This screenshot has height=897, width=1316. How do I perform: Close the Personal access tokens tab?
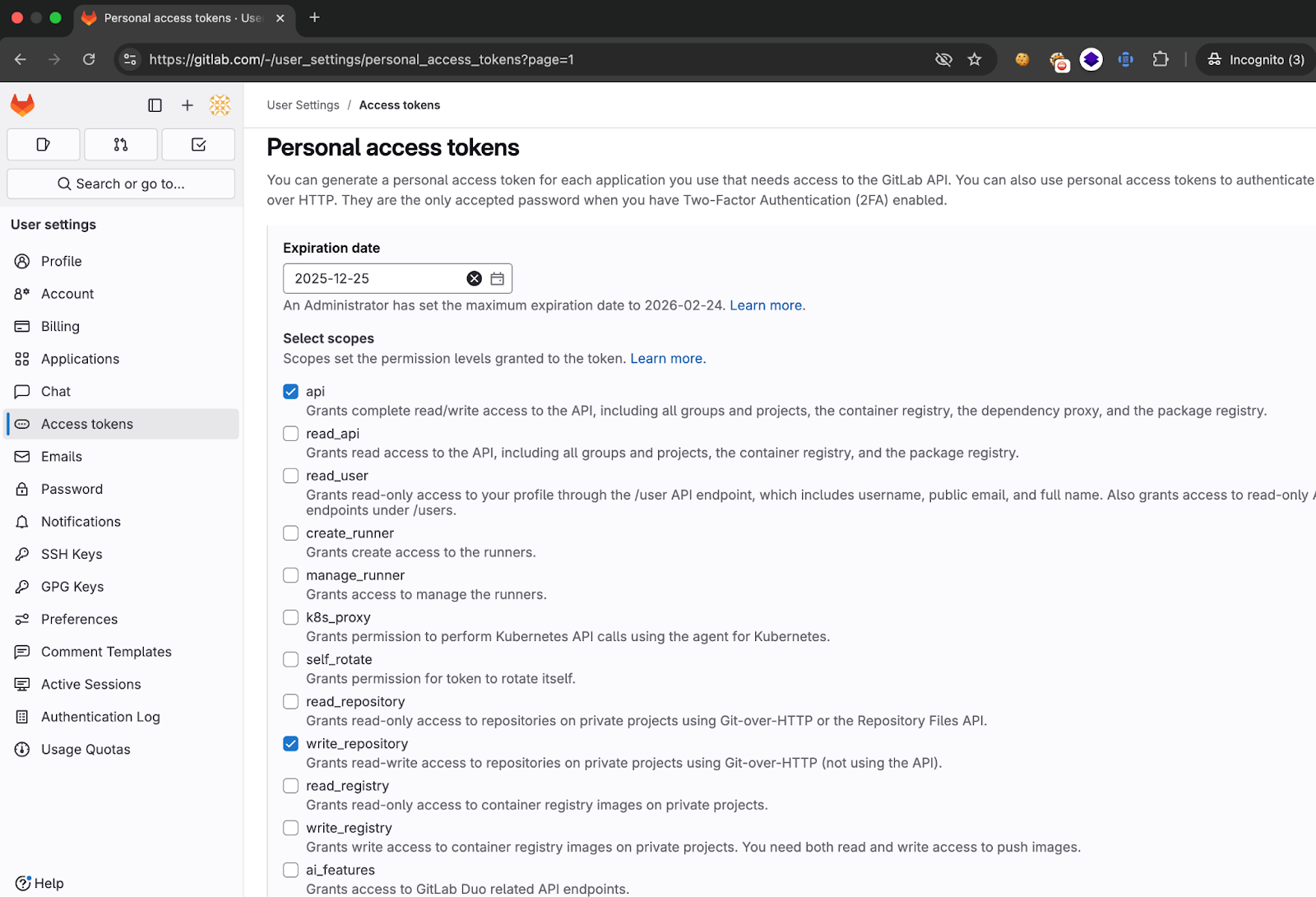pyautogui.click(x=280, y=18)
